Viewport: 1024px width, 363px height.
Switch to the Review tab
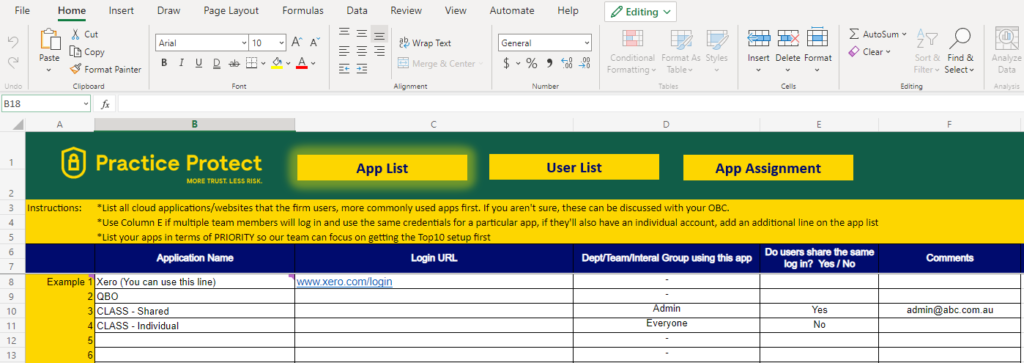(x=406, y=10)
